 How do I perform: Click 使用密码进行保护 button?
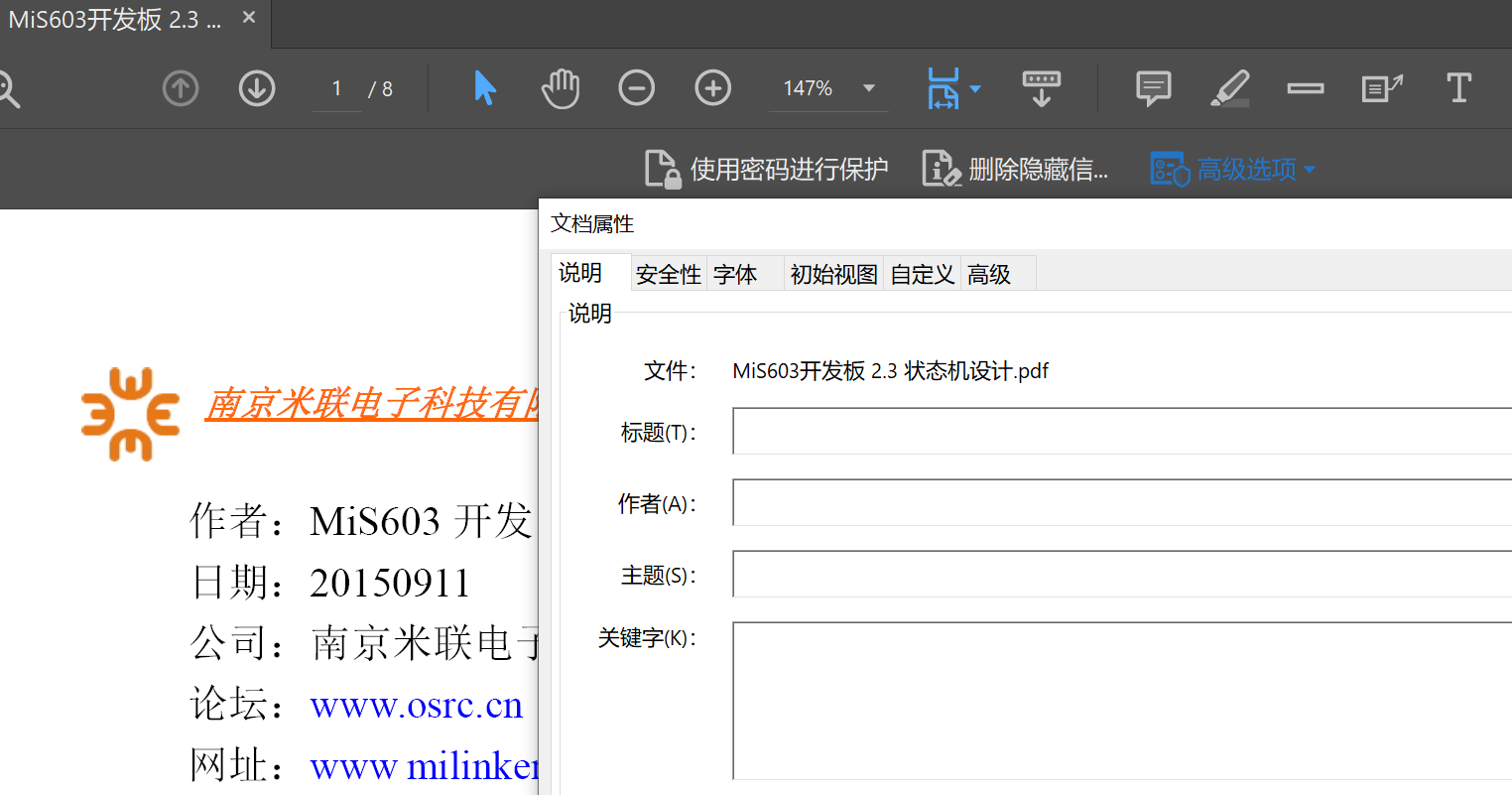click(x=767, y=169)
